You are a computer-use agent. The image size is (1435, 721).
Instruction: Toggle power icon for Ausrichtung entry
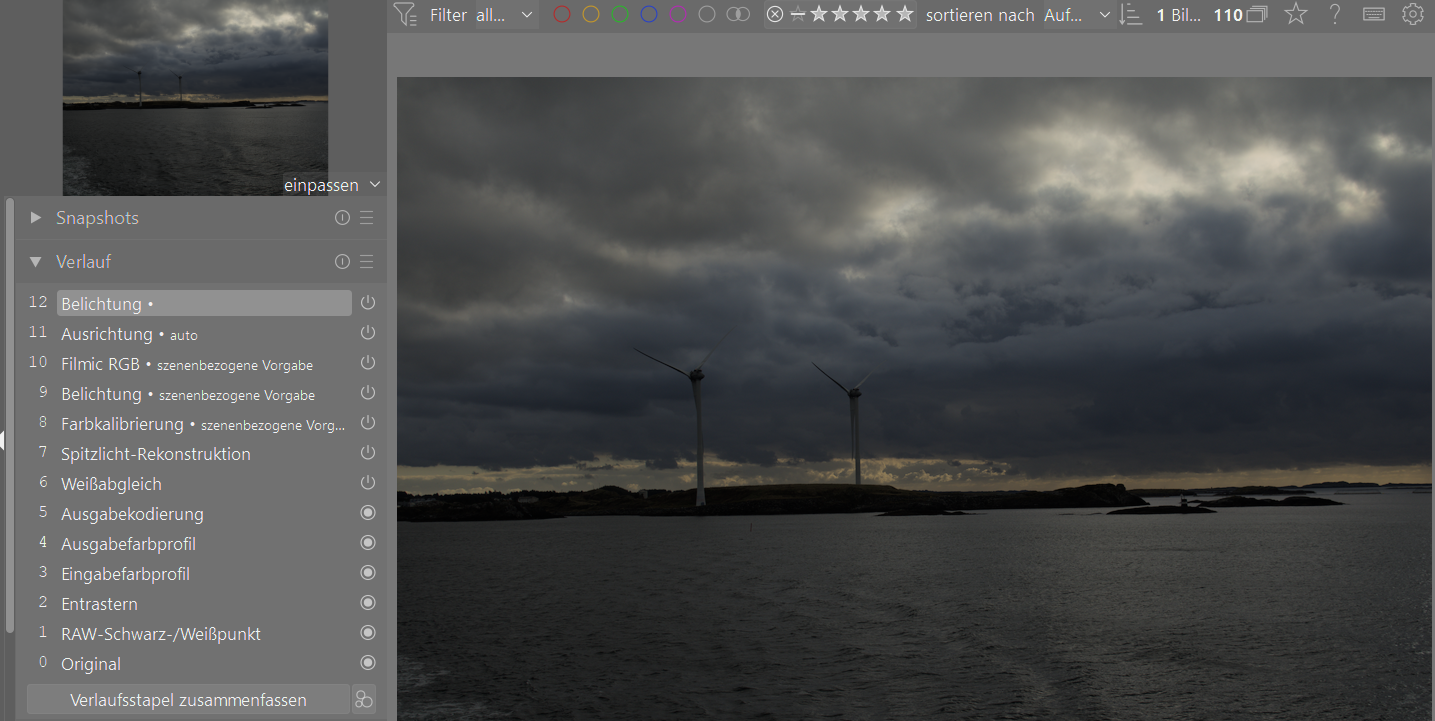[x=368, y=333]
